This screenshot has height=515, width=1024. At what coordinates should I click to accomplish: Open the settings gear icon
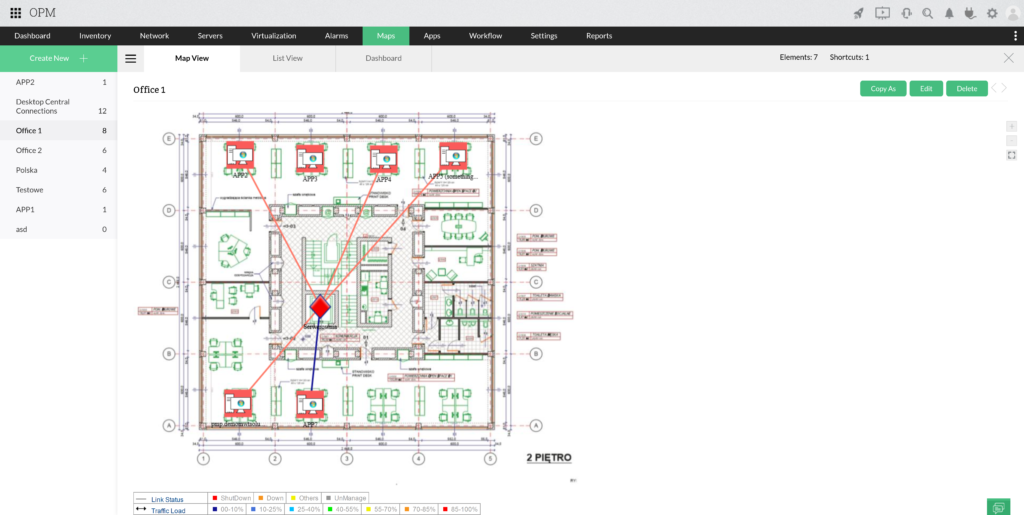(991, 13)
